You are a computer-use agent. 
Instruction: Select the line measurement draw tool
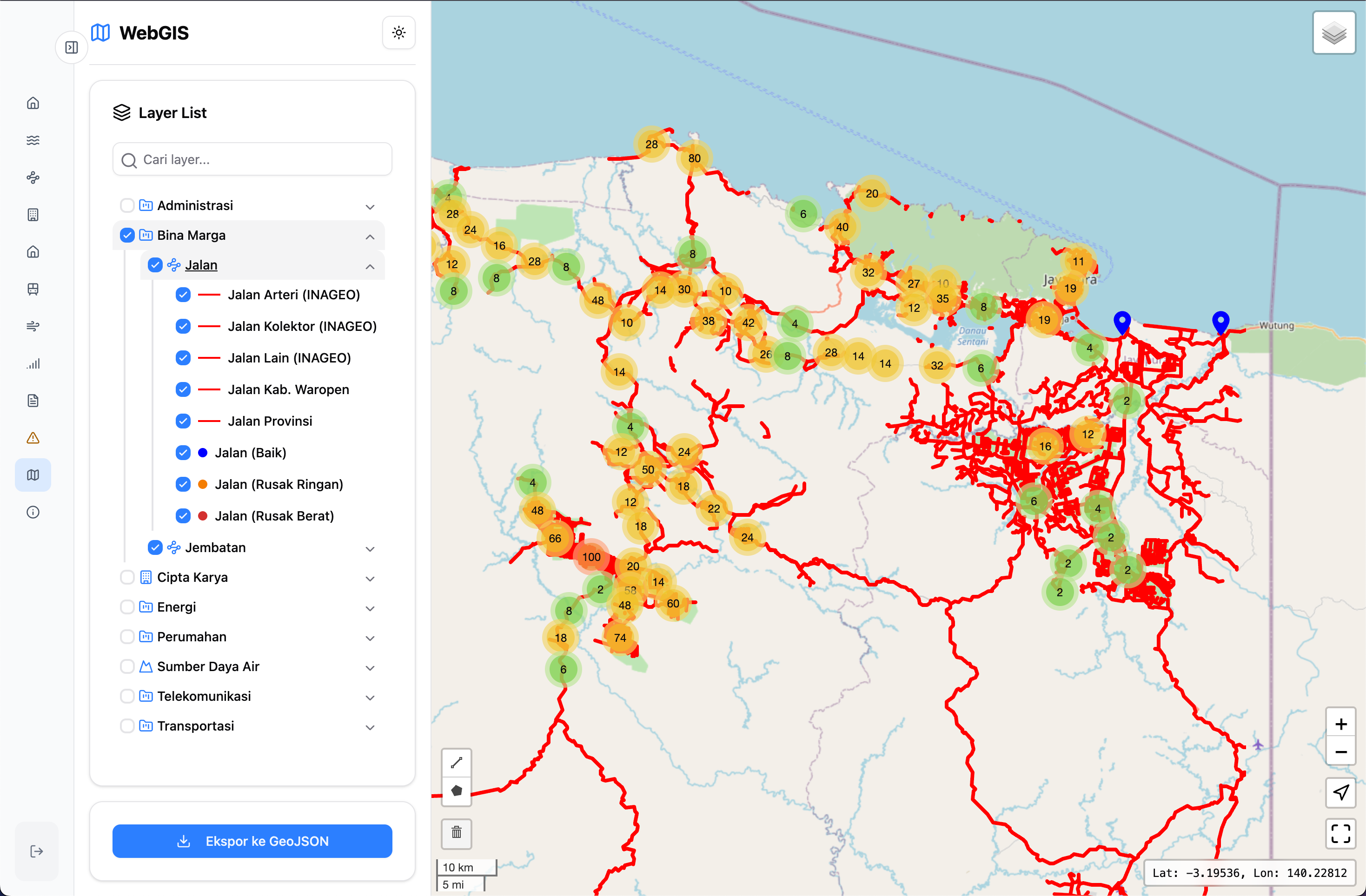456,762
